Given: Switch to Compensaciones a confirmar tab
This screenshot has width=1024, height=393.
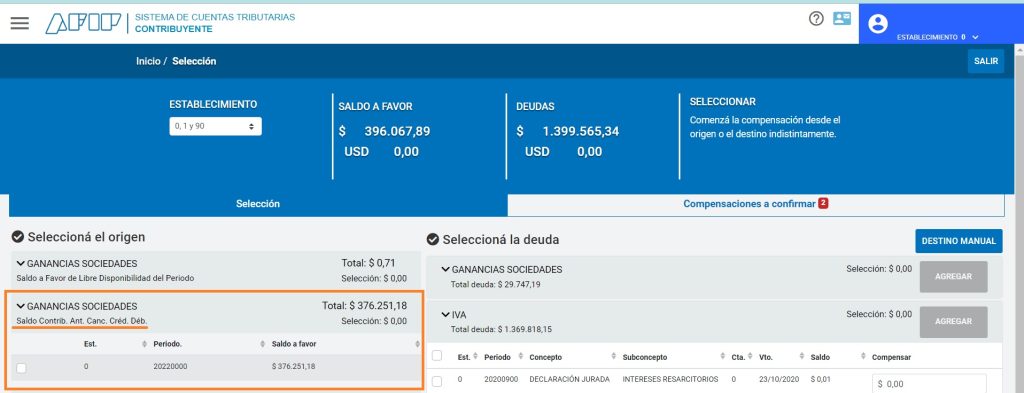Looking at the screenshot, I should [x=756, y=204].
